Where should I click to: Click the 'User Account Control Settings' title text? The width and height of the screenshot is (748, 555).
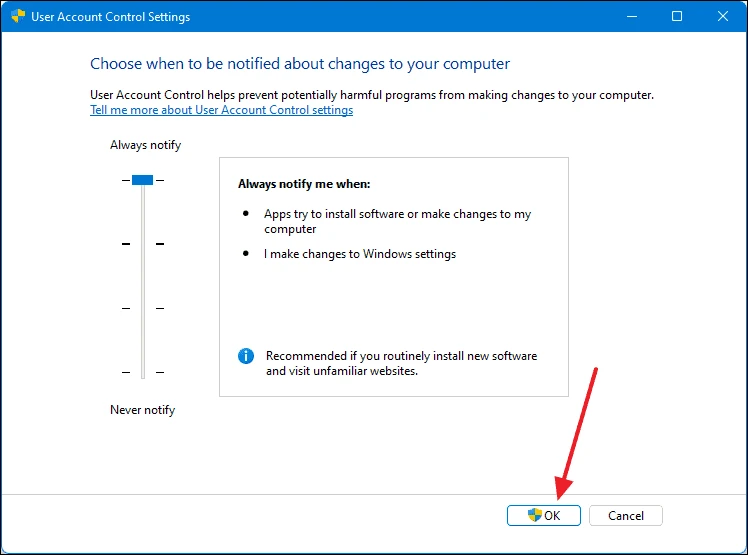point(111,17)
